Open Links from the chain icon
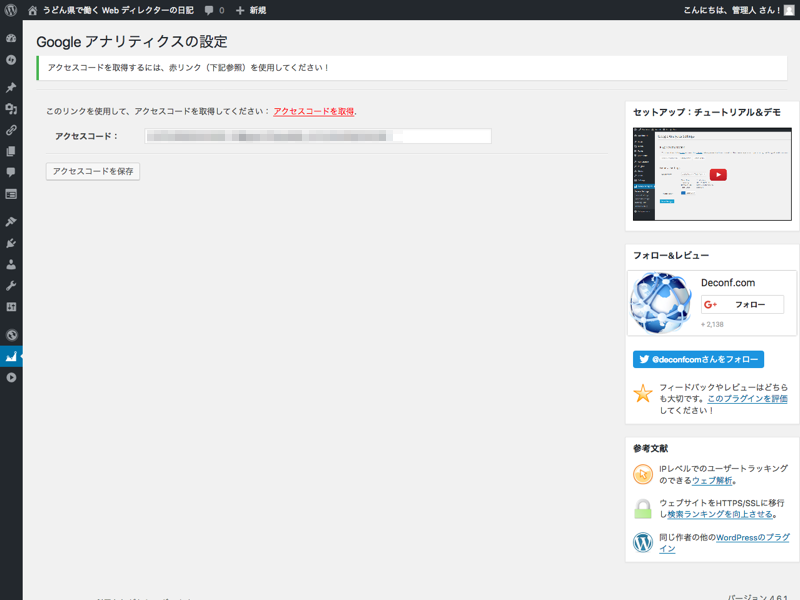 (11, 130)
